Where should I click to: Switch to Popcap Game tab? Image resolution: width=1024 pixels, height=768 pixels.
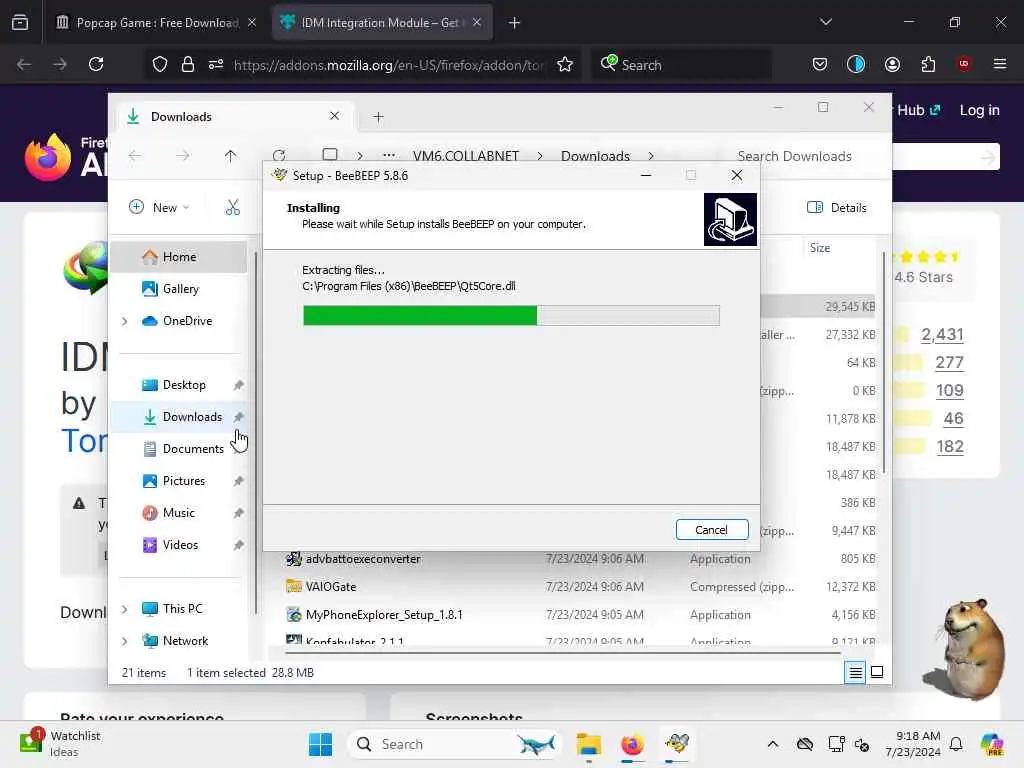pyautogui.click(x=157, y=23)
